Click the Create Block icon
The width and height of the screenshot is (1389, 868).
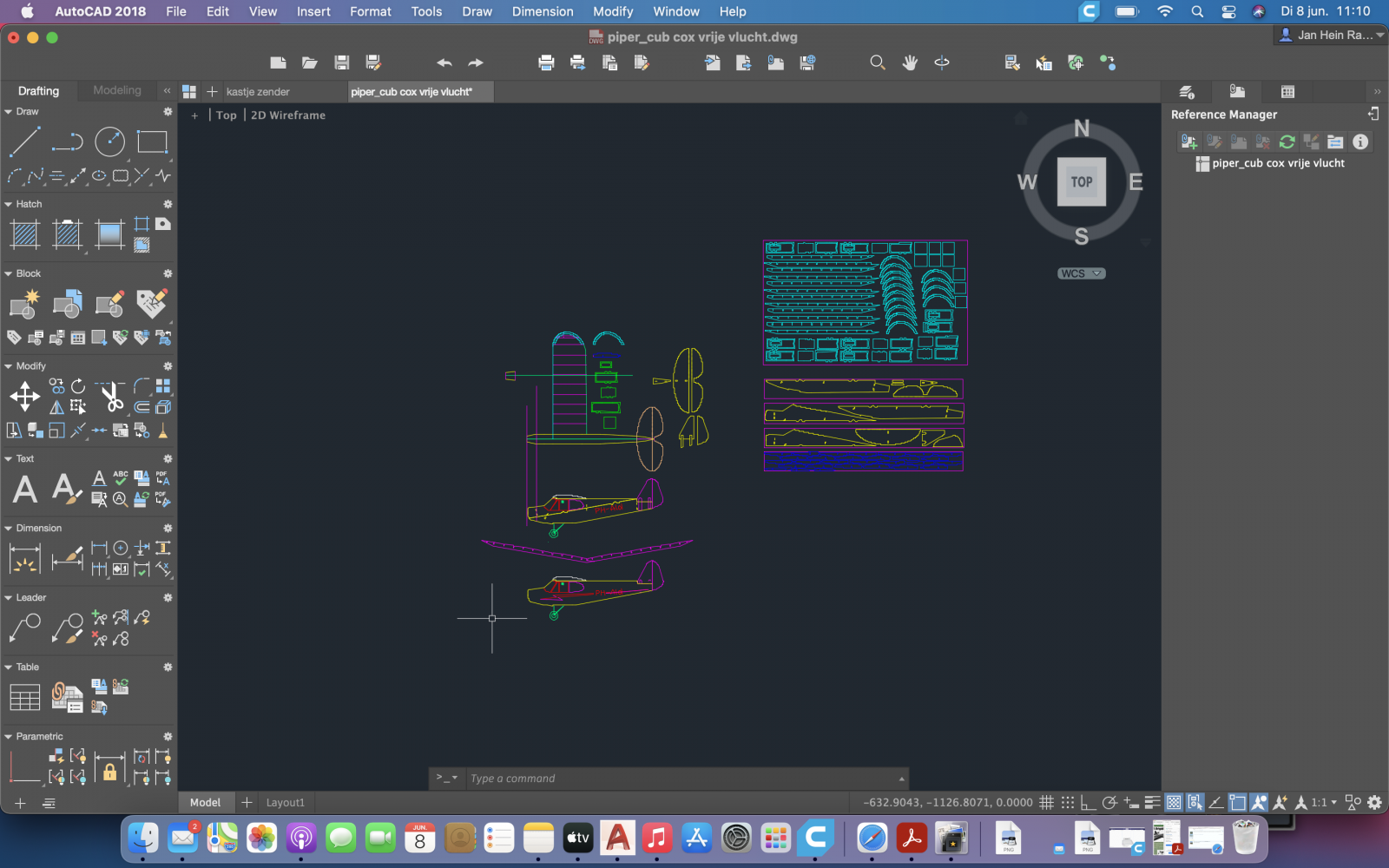[24, 305]
